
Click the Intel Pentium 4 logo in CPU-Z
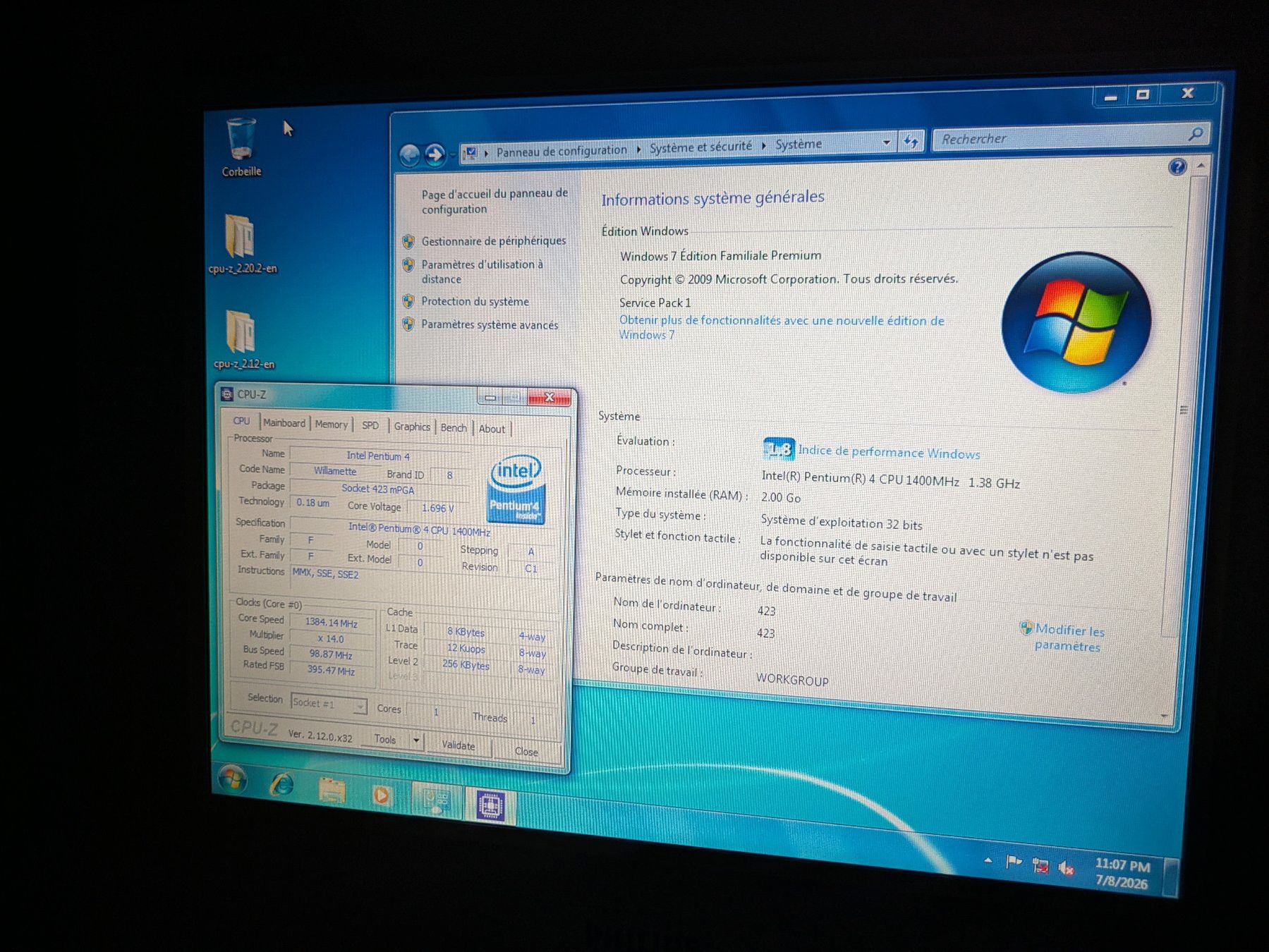(x=516, y=488)
